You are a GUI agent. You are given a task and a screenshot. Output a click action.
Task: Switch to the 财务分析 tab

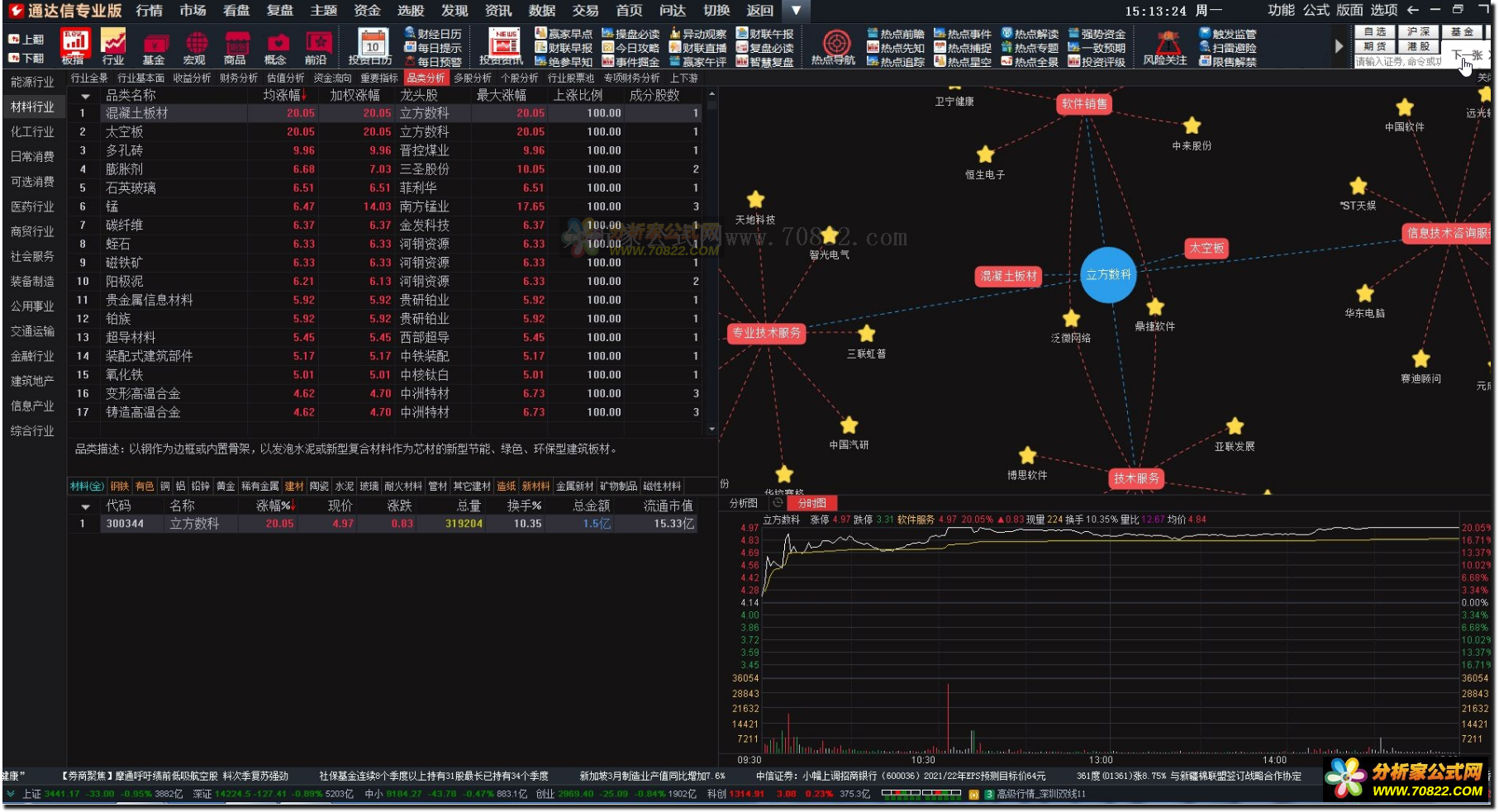pos(239,78)
